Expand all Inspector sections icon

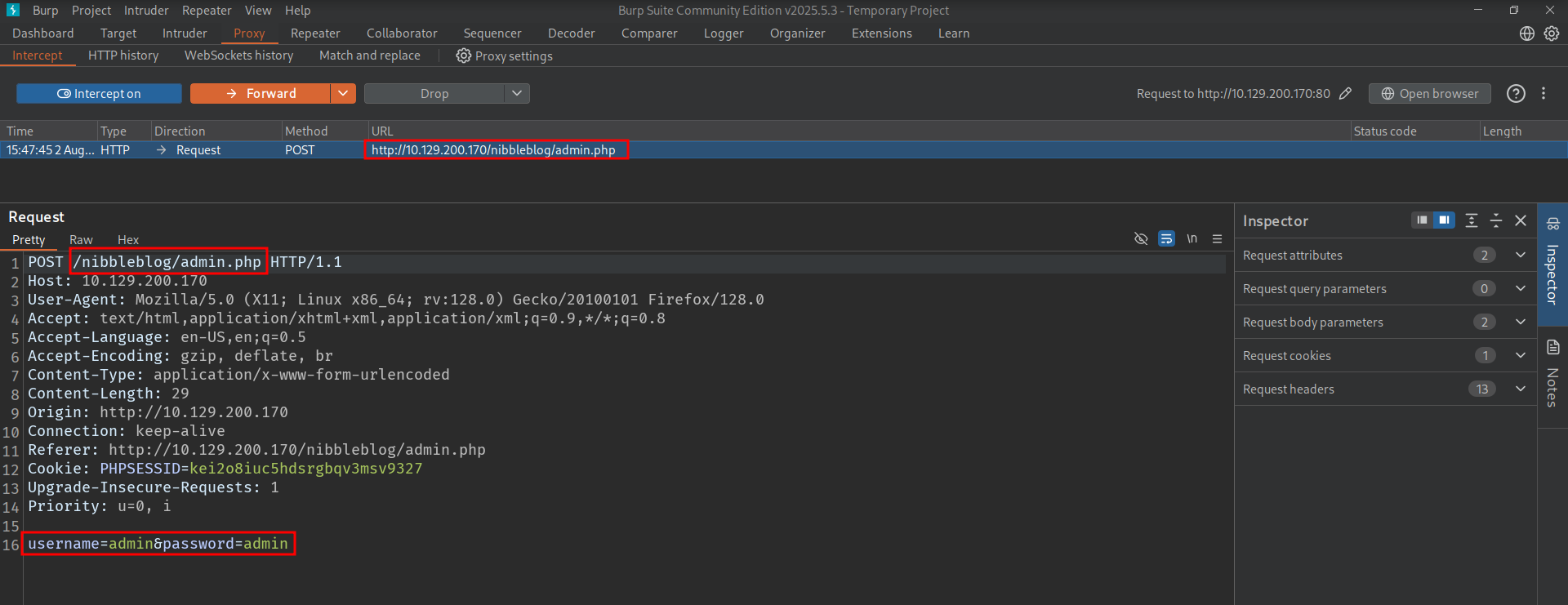[x=1472, y=220]
